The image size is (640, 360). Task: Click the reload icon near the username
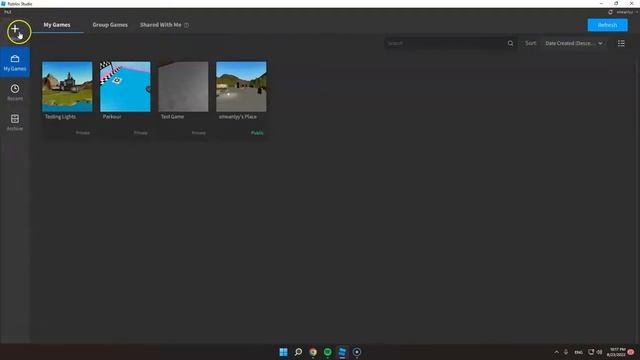coord(610,12)
